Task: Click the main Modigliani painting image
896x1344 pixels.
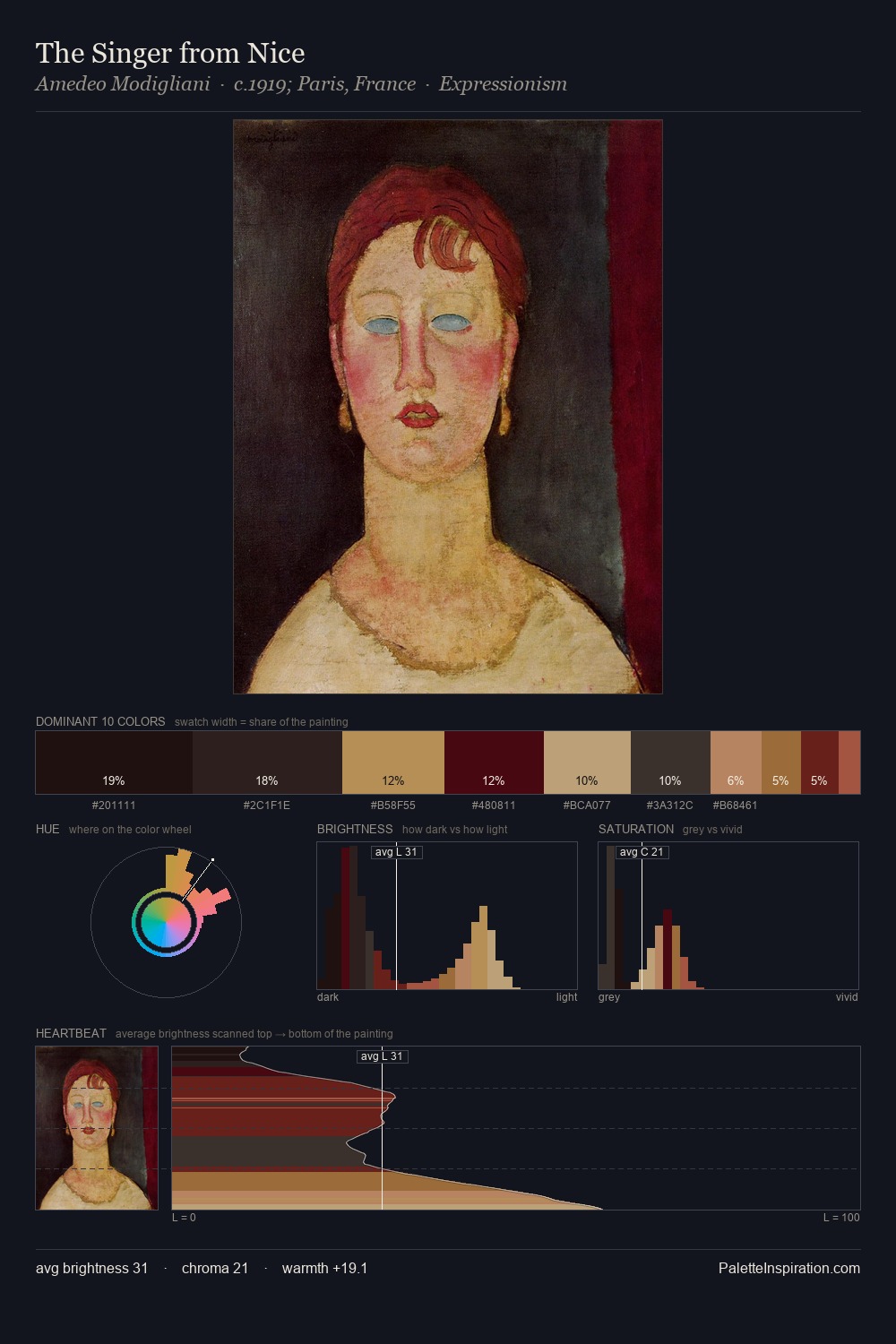Action: coord(448,407)
